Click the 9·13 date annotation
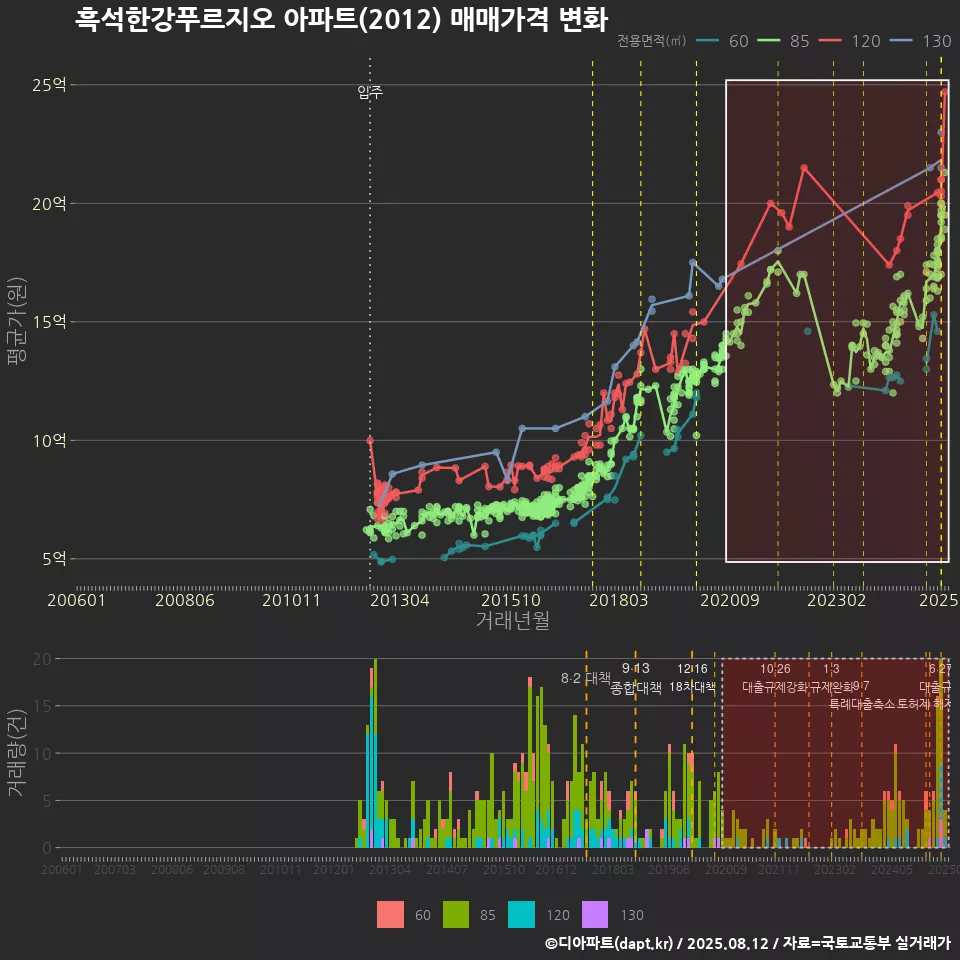The width and height of the screenshot is (960, 960). (636, 669)
